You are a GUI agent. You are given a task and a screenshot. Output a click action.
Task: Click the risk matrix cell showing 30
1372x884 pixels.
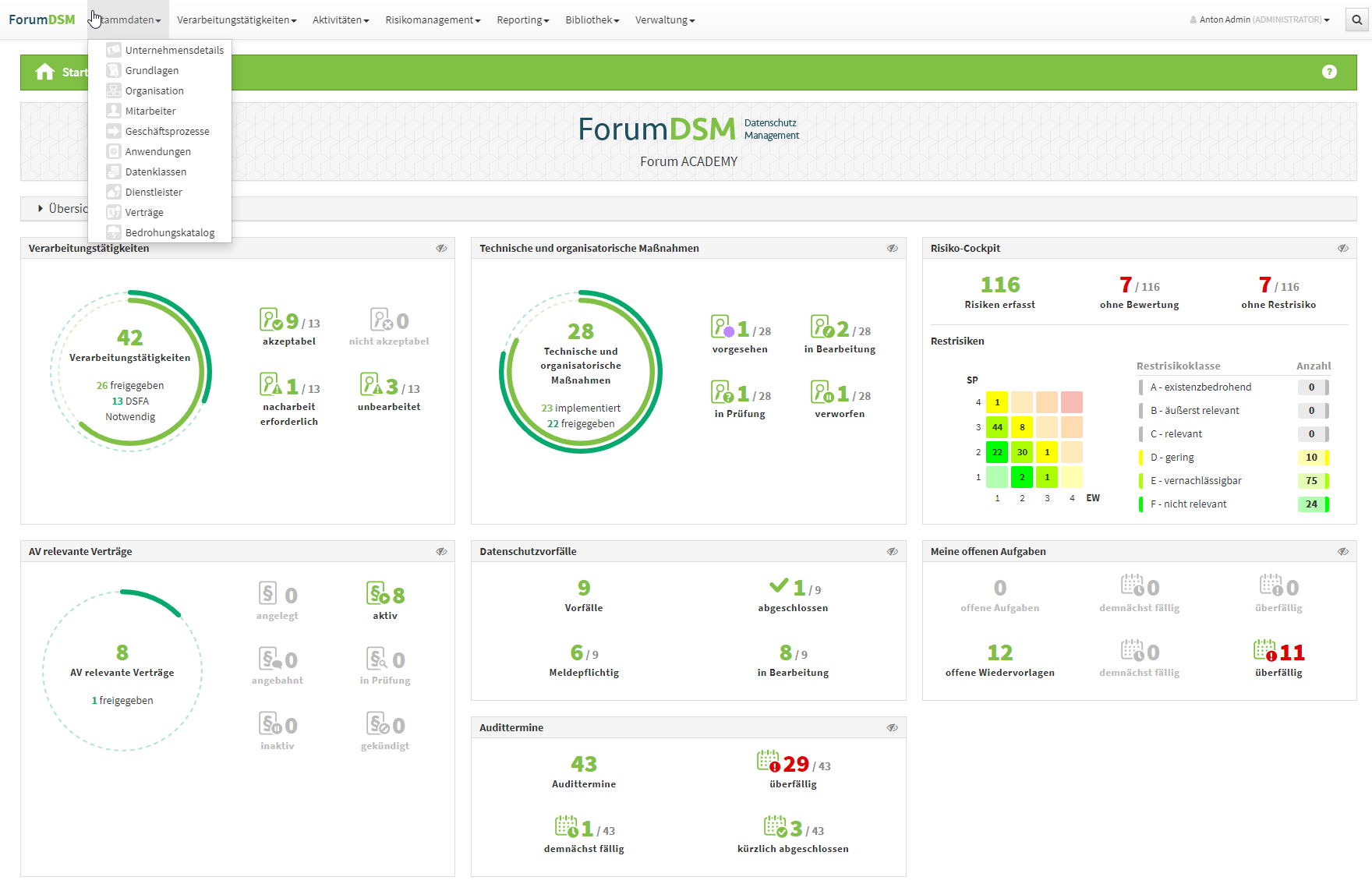(1022, 452)
